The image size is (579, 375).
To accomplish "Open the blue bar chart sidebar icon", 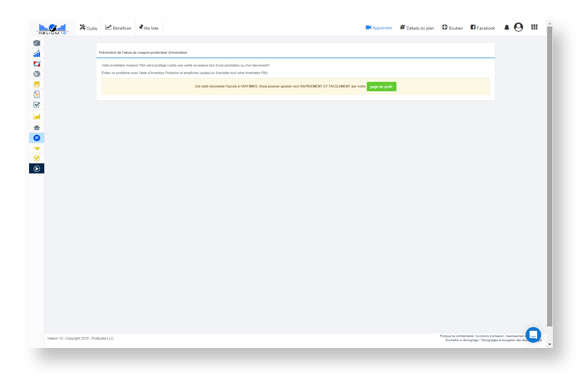I will [x=37, y=54].
